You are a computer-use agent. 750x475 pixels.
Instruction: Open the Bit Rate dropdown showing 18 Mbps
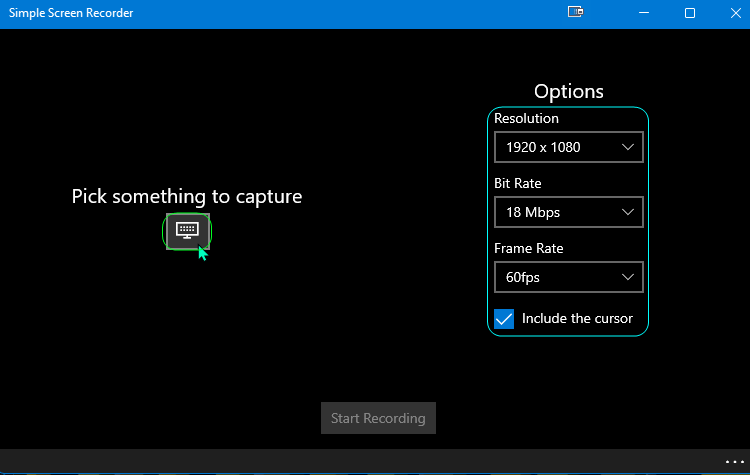click(x=569, y=212)
